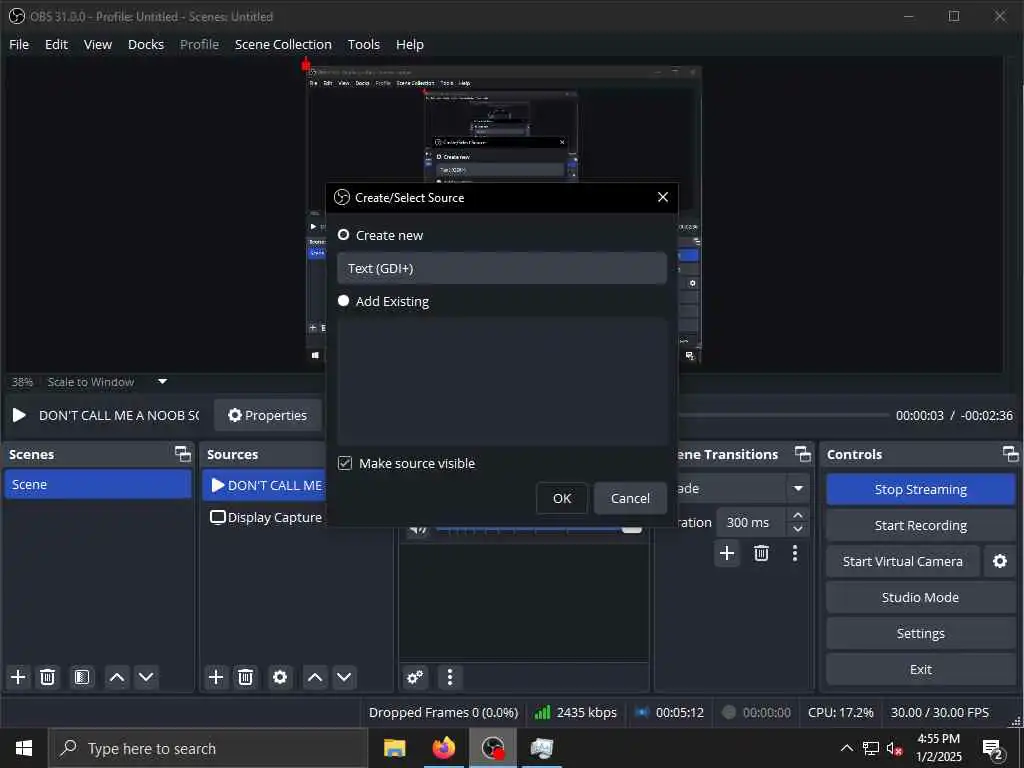The width and height of the screenshot is (1024, 768).
Task: Open the View menu
Action: (x=97, y=44)
